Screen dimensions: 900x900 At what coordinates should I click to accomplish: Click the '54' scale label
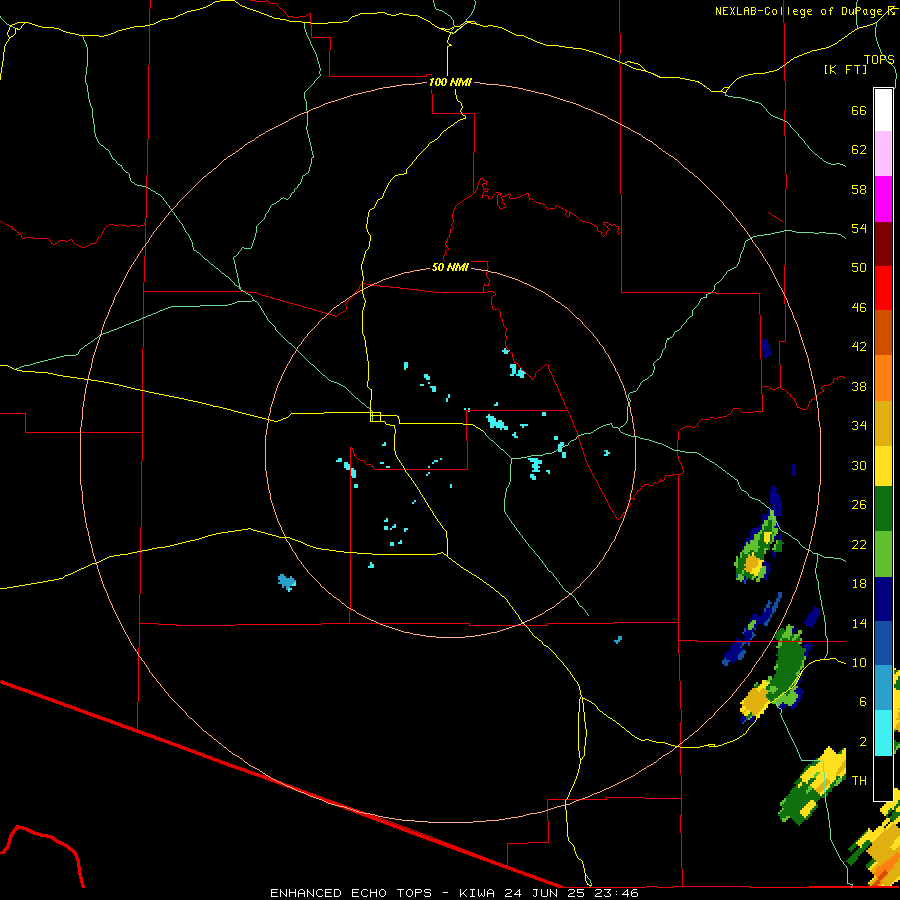point(859,228)
